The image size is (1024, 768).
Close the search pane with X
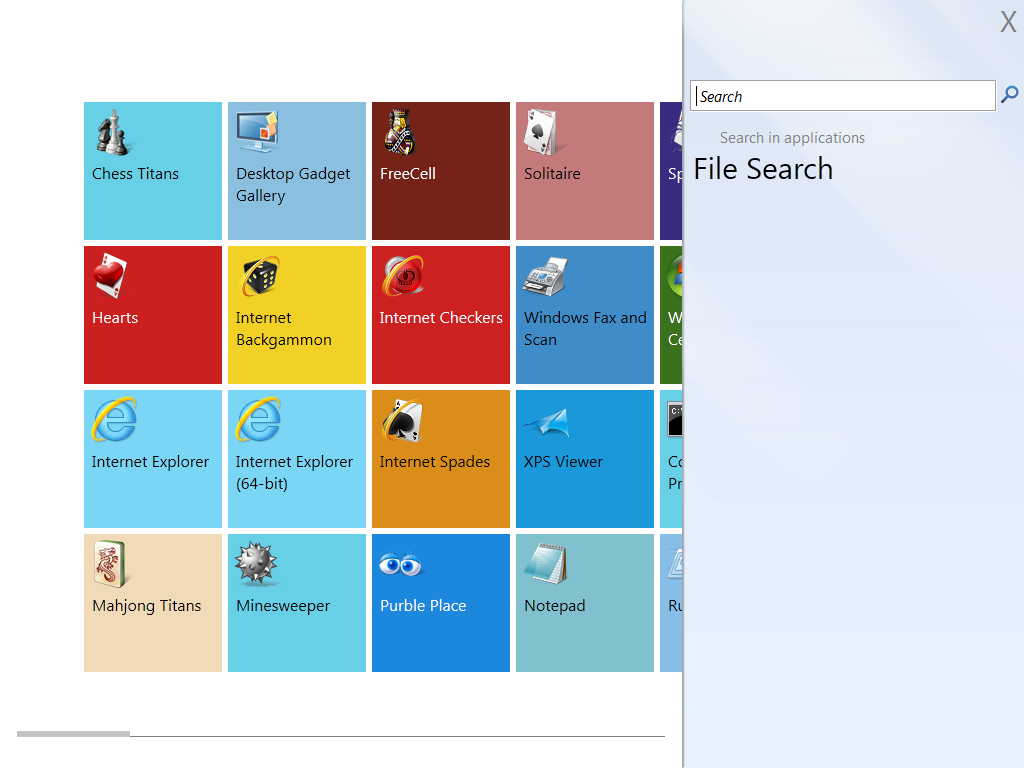tap(1008, 22)
